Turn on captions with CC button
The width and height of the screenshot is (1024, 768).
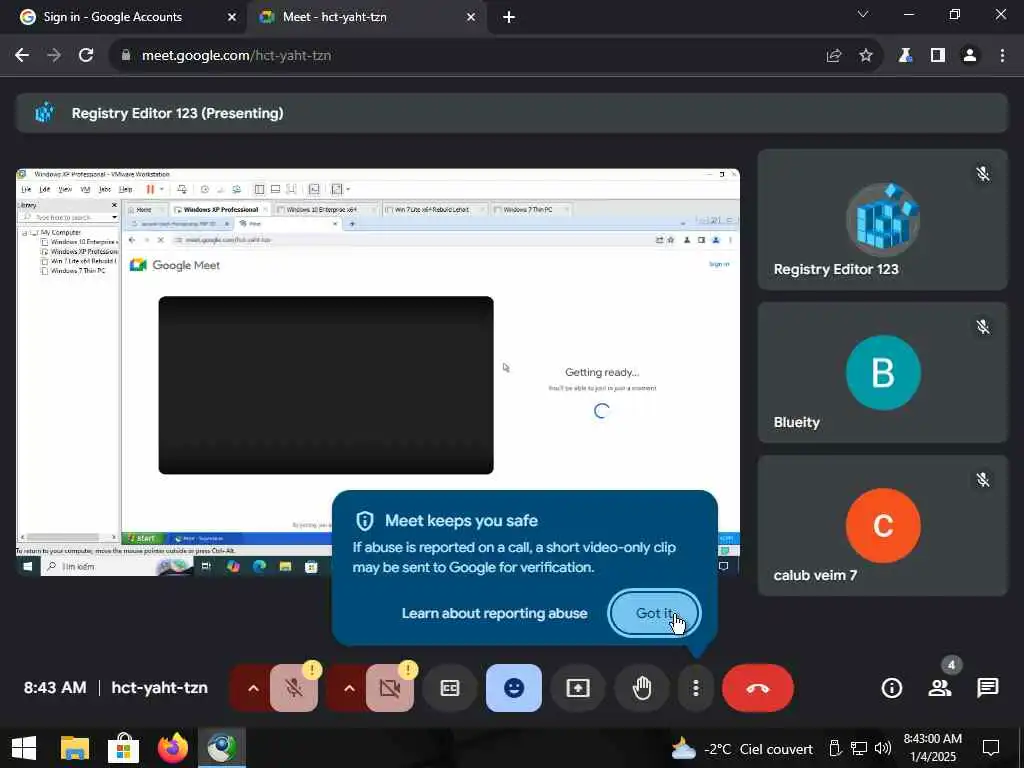(450, 688)
